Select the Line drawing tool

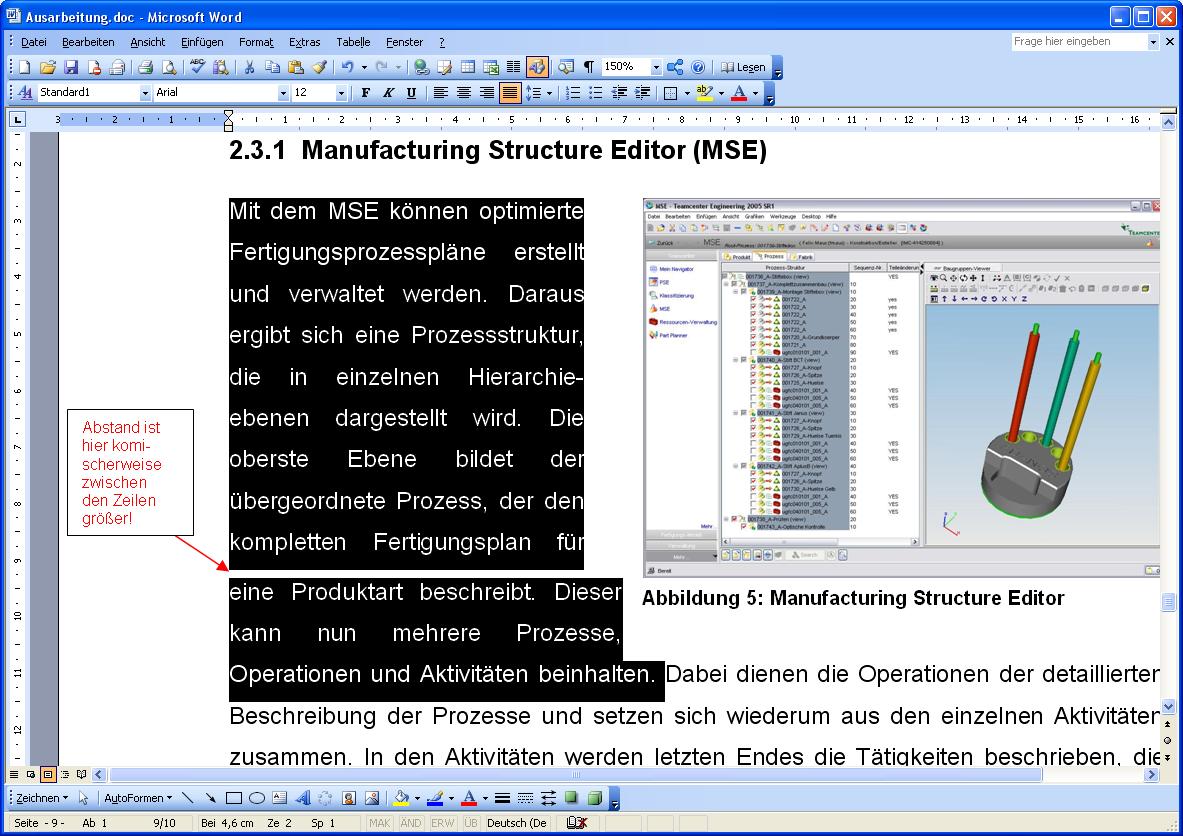(187, 798)
